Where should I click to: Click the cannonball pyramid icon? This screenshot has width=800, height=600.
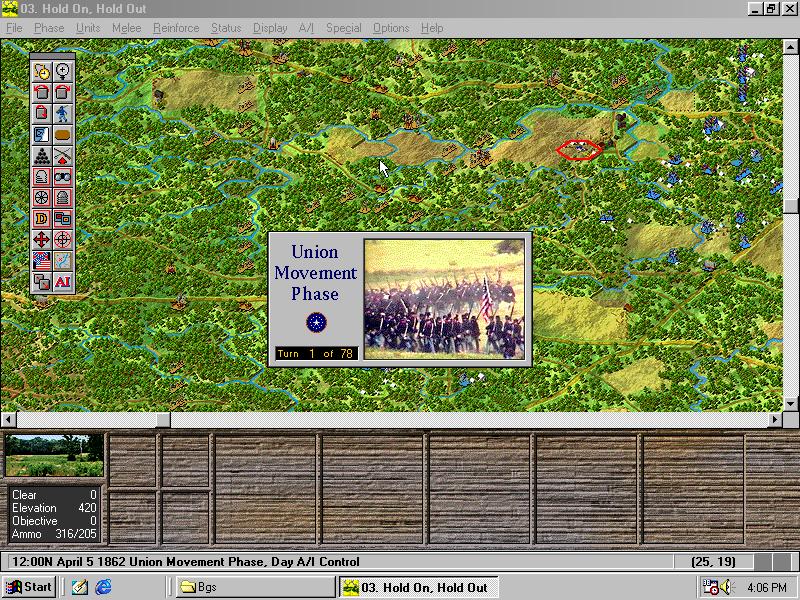(42, 155)
